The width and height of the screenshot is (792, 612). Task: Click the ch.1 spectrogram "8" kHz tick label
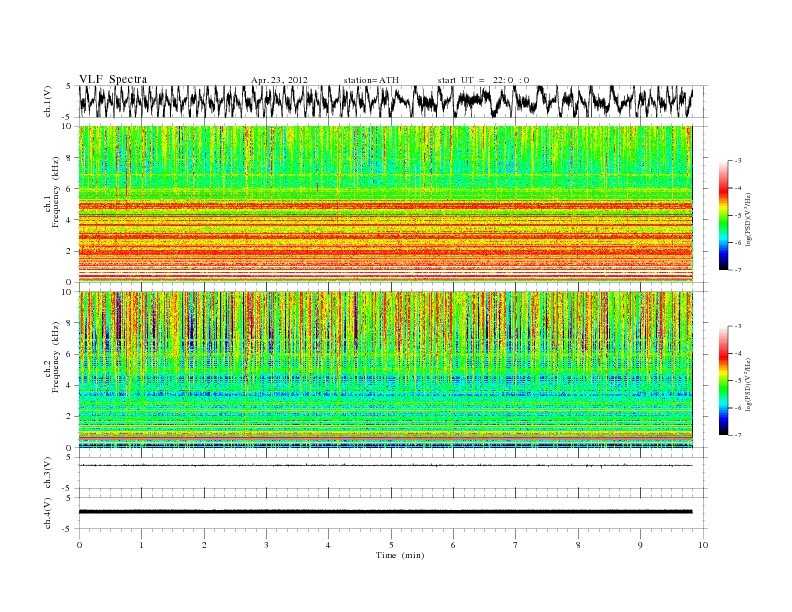coord(70,158)
